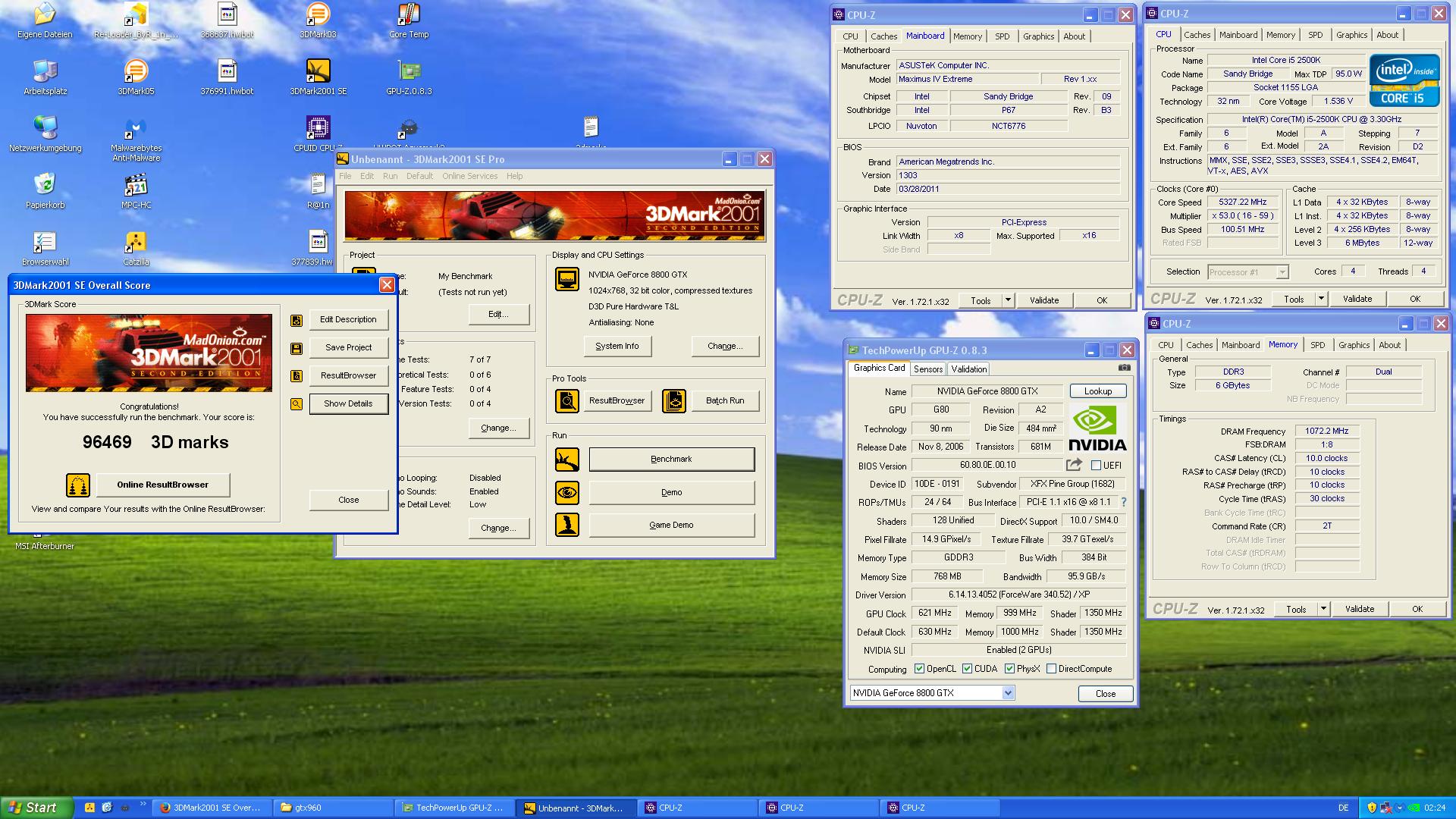
Task: Click the display Change... button in 3DMark2001
Action: coord(725,347)
